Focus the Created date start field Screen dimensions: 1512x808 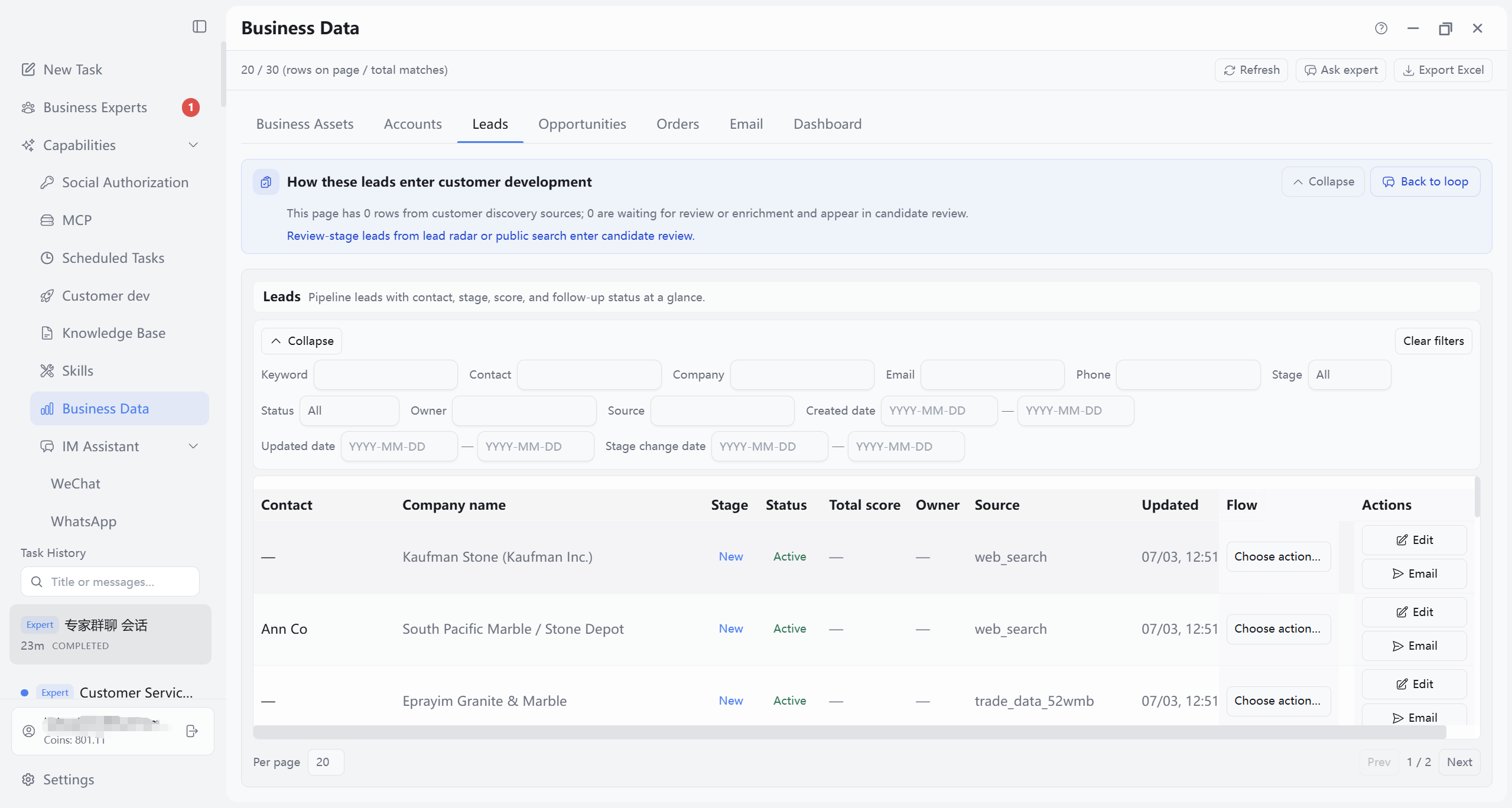tap(939, 411)
